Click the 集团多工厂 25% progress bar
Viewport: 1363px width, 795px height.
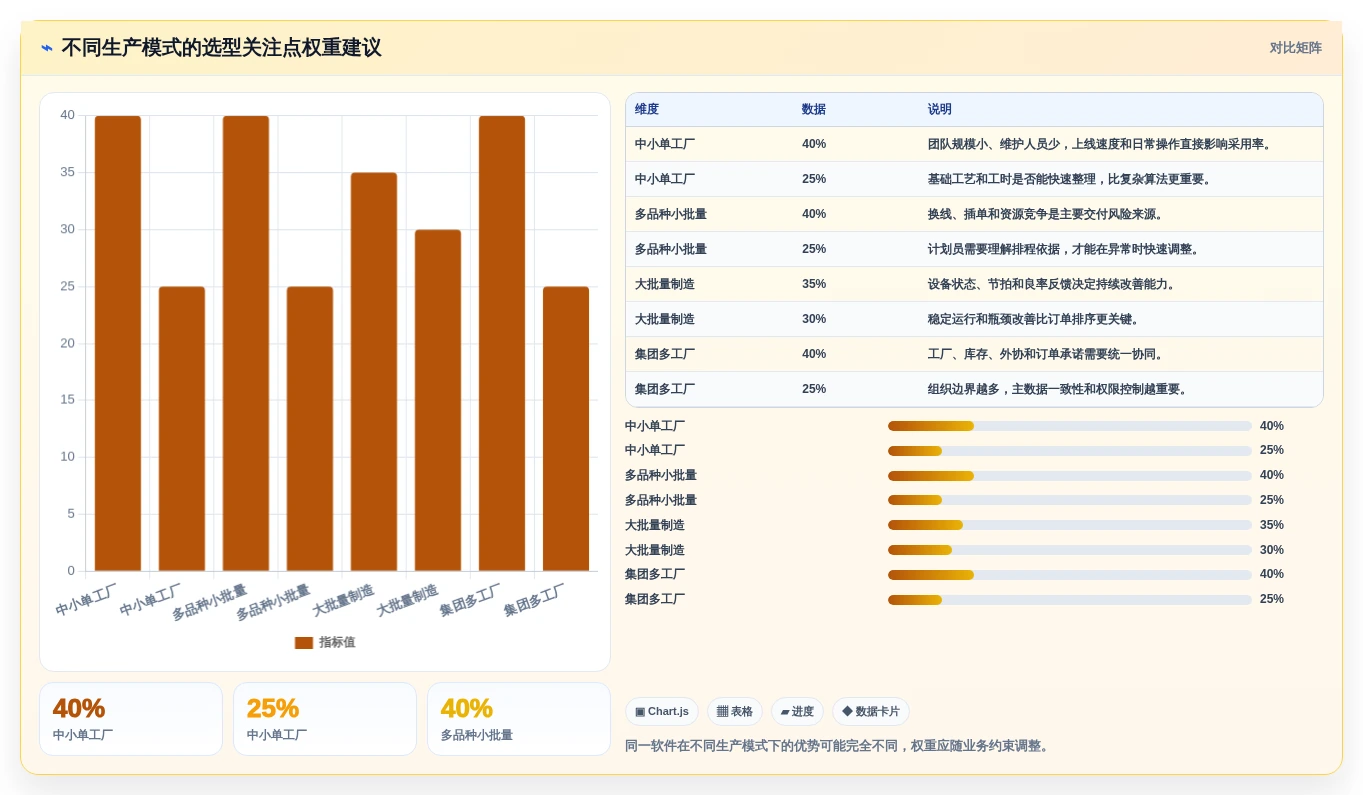click(1070, 600)
